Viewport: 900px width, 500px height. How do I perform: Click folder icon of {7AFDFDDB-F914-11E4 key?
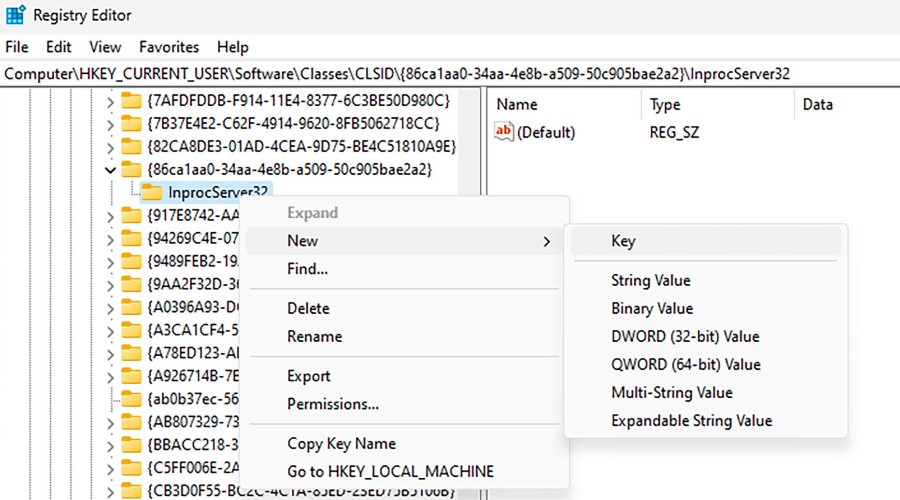pyautogui.click(x=131, y=100)
